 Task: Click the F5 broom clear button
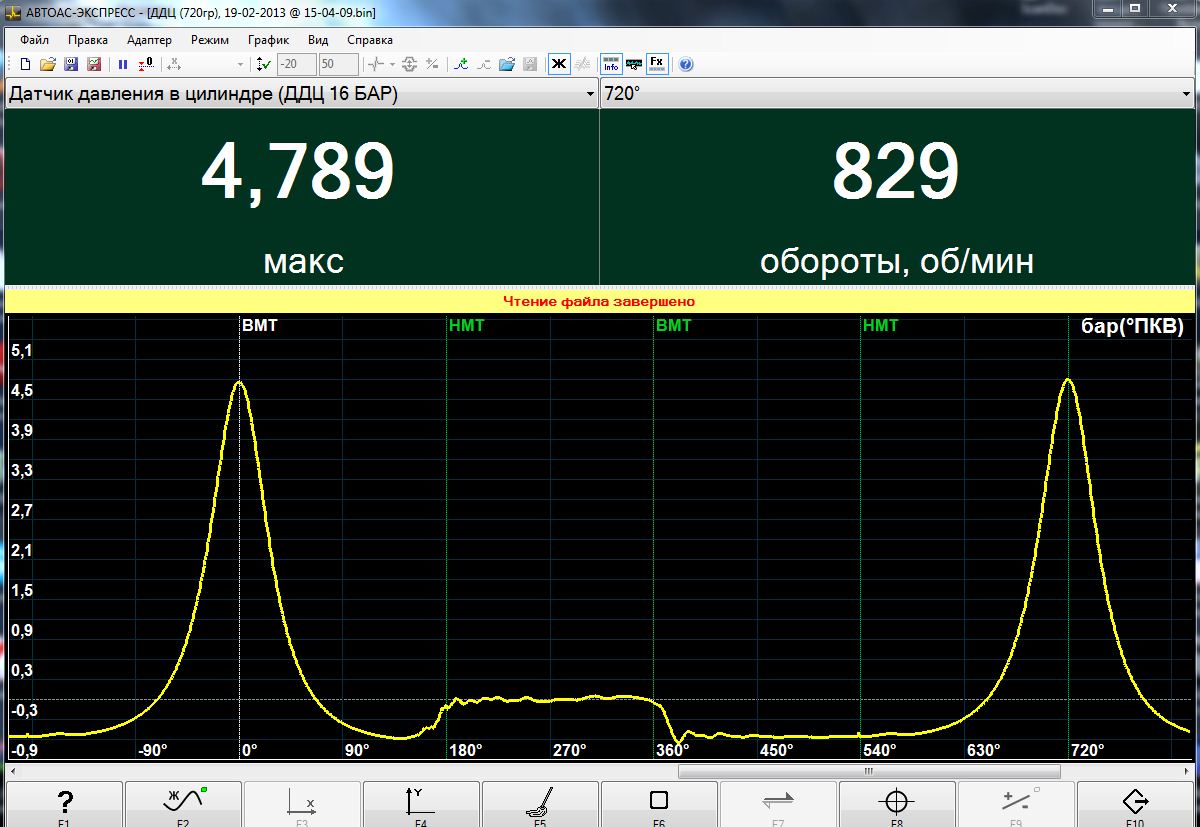pos(540,804)
